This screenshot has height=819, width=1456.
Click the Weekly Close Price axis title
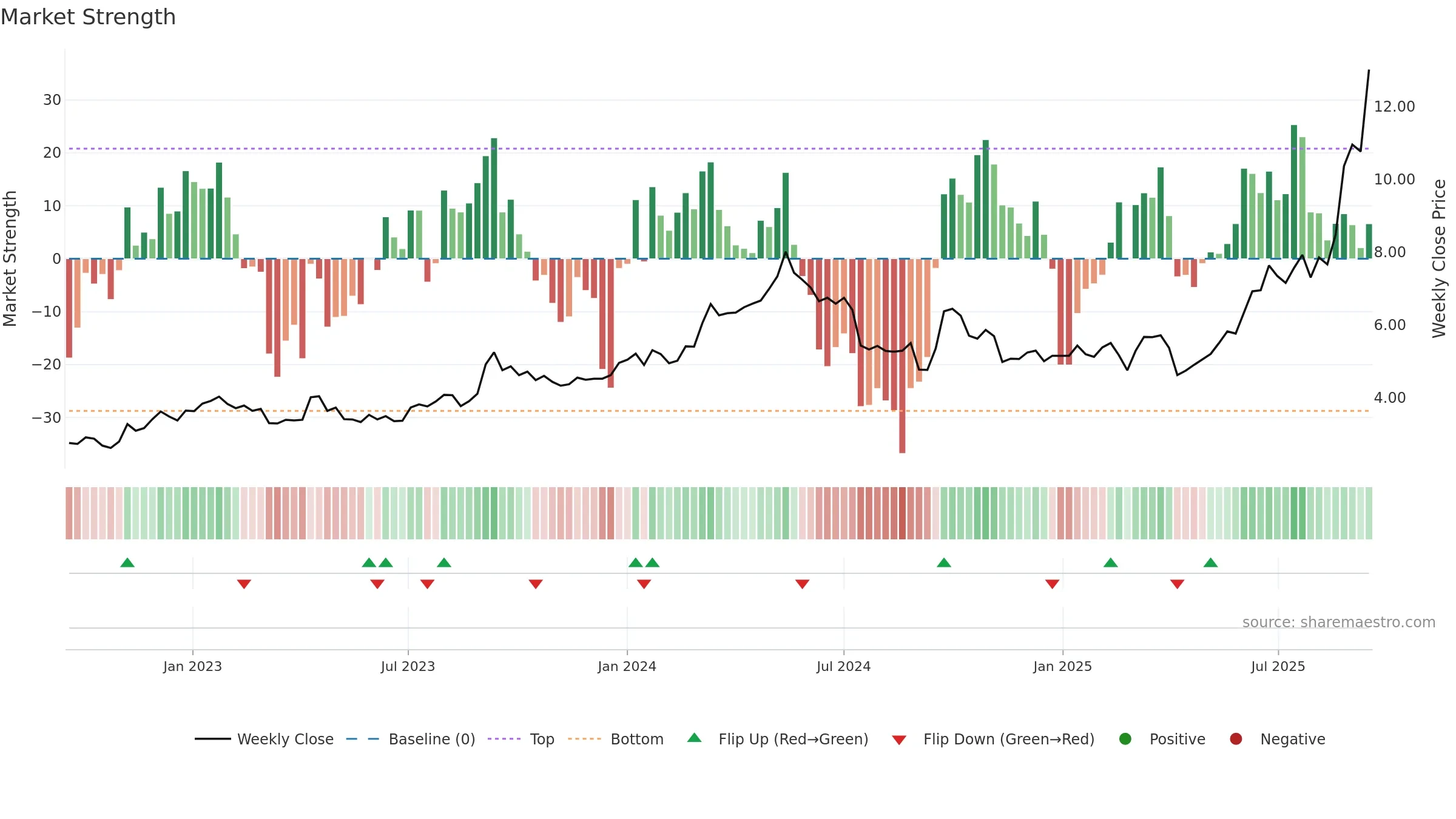click(1439, 258)
